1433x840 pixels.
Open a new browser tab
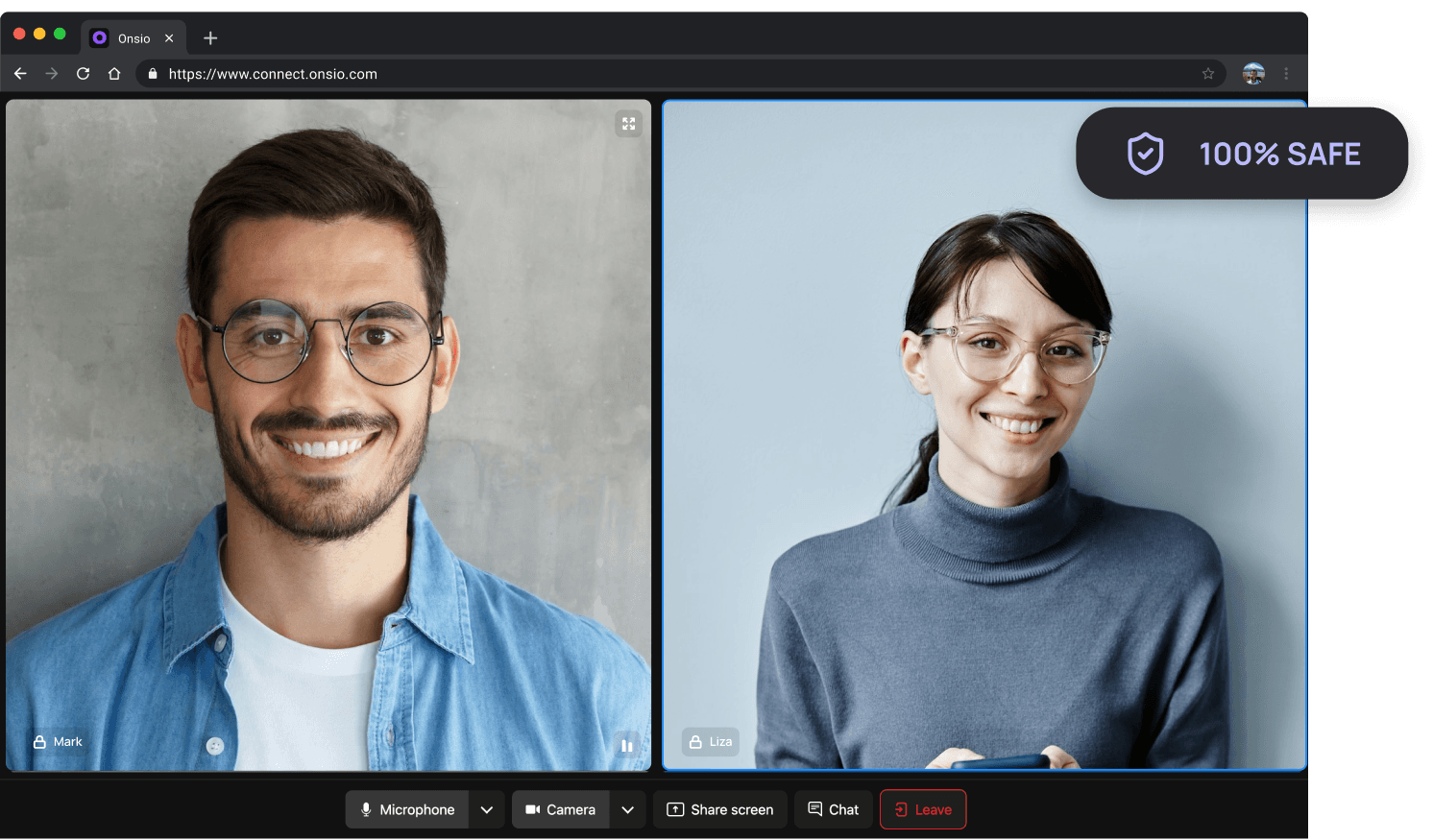tap(210, 38)
